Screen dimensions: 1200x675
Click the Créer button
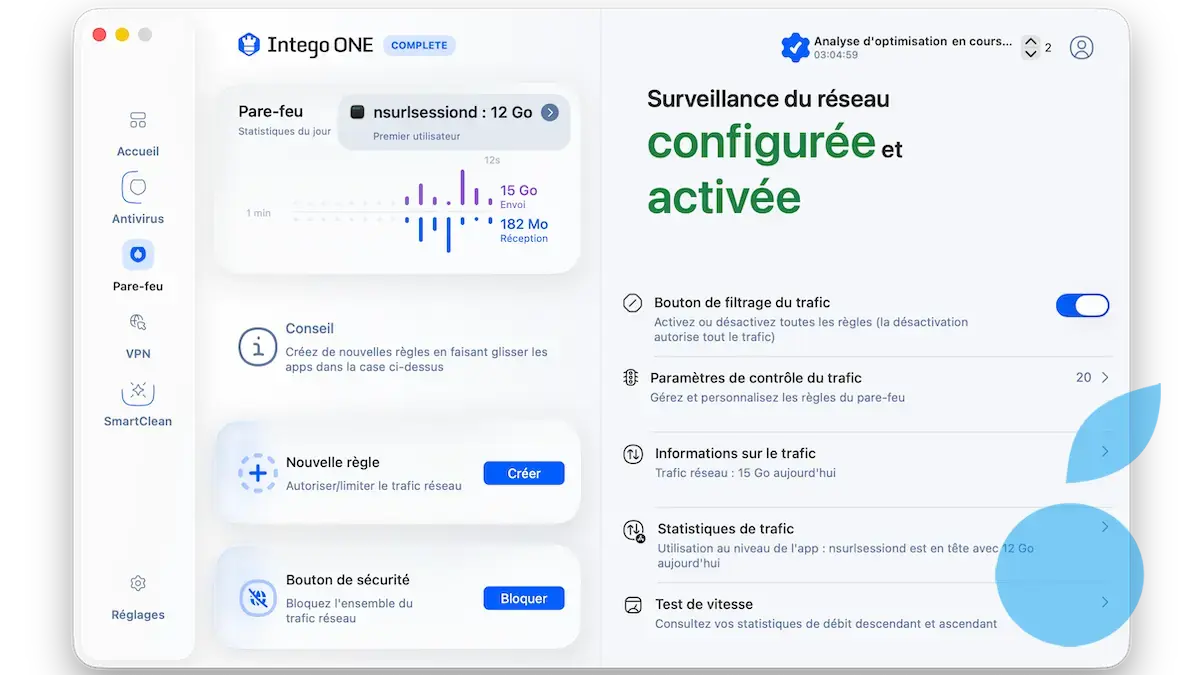(x=524, y=473)
